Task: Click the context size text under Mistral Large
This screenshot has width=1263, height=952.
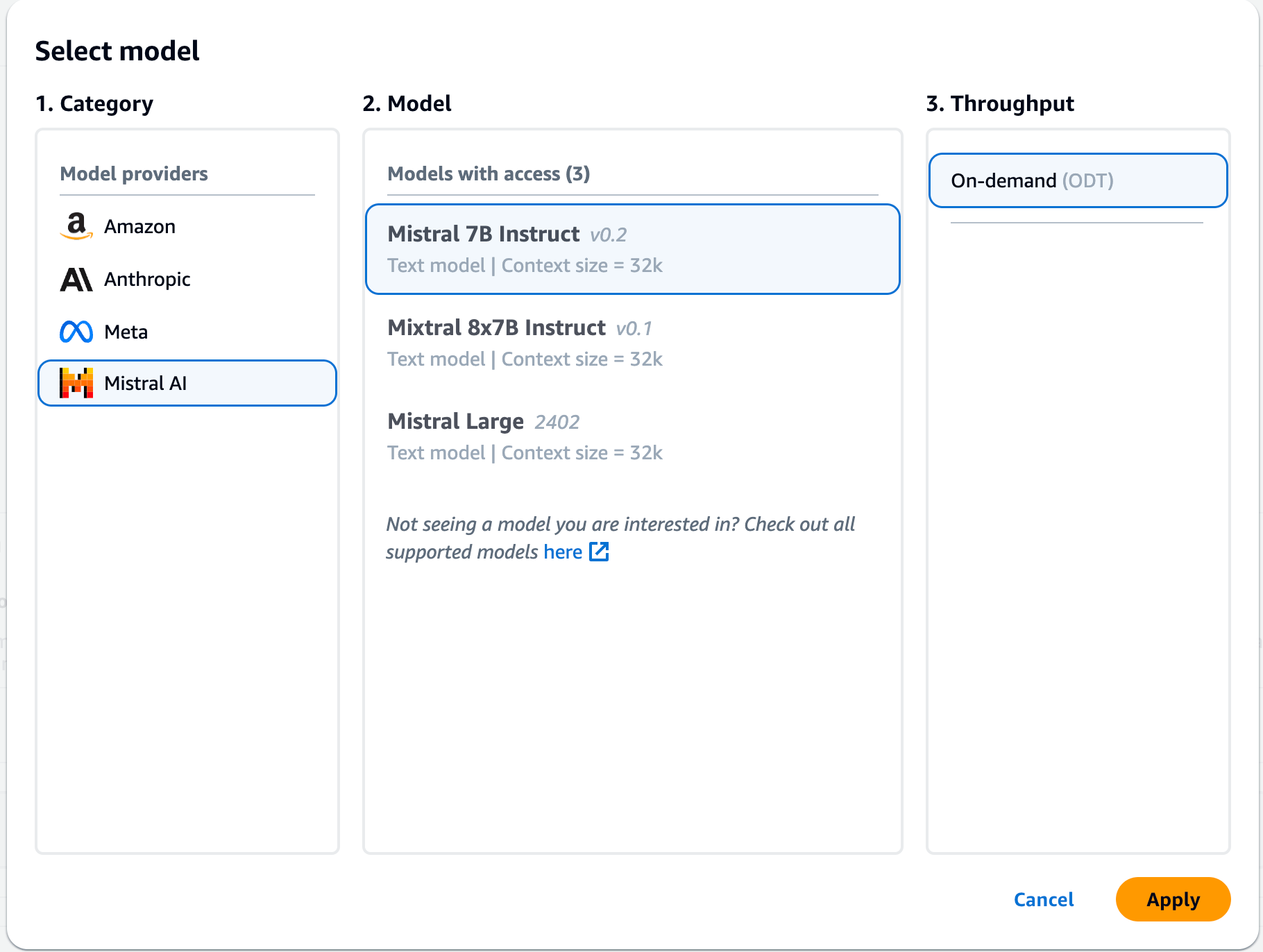Action: pos(582,453)
